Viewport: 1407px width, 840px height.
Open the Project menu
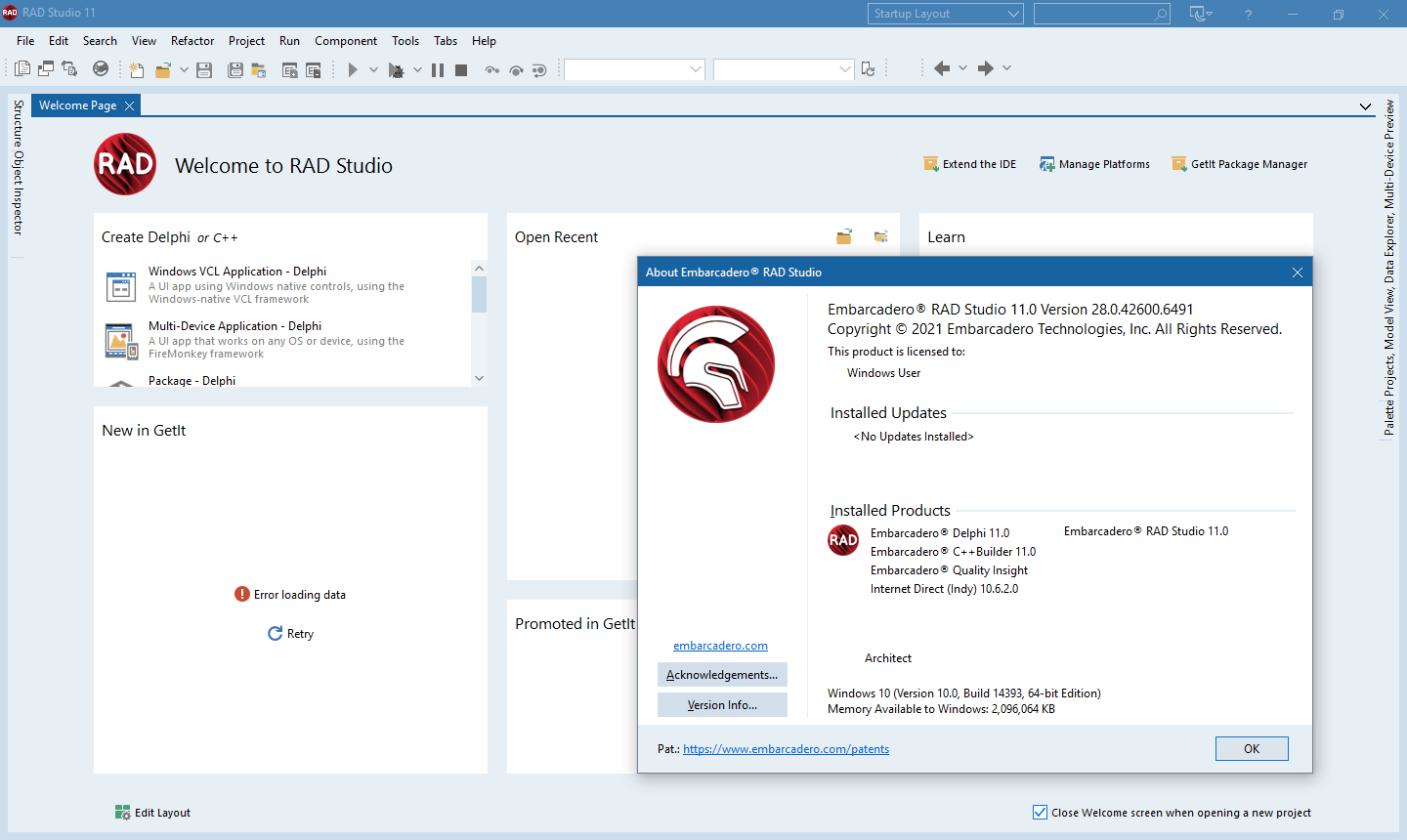tap(246, 41)
